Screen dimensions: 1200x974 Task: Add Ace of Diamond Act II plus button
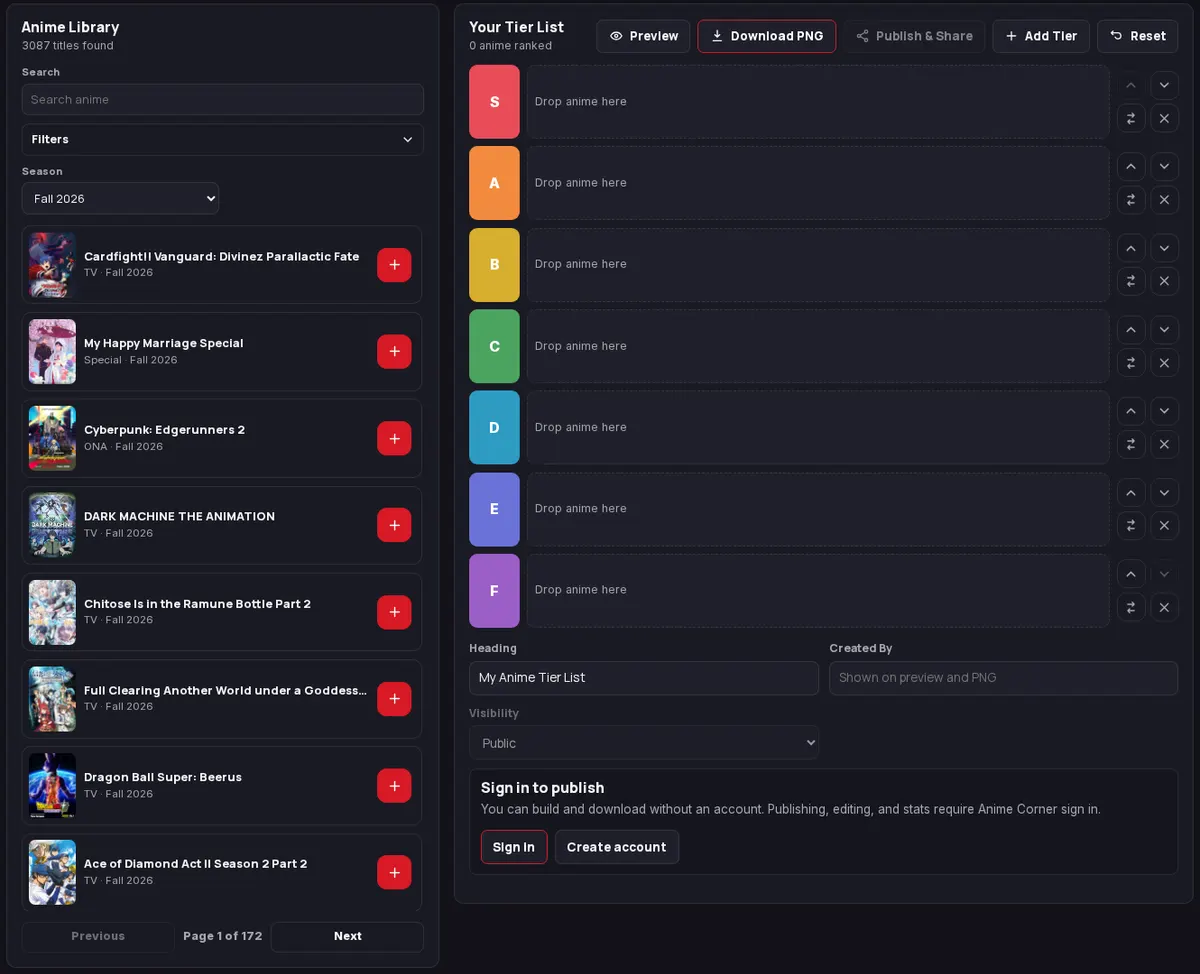point(394,872)
